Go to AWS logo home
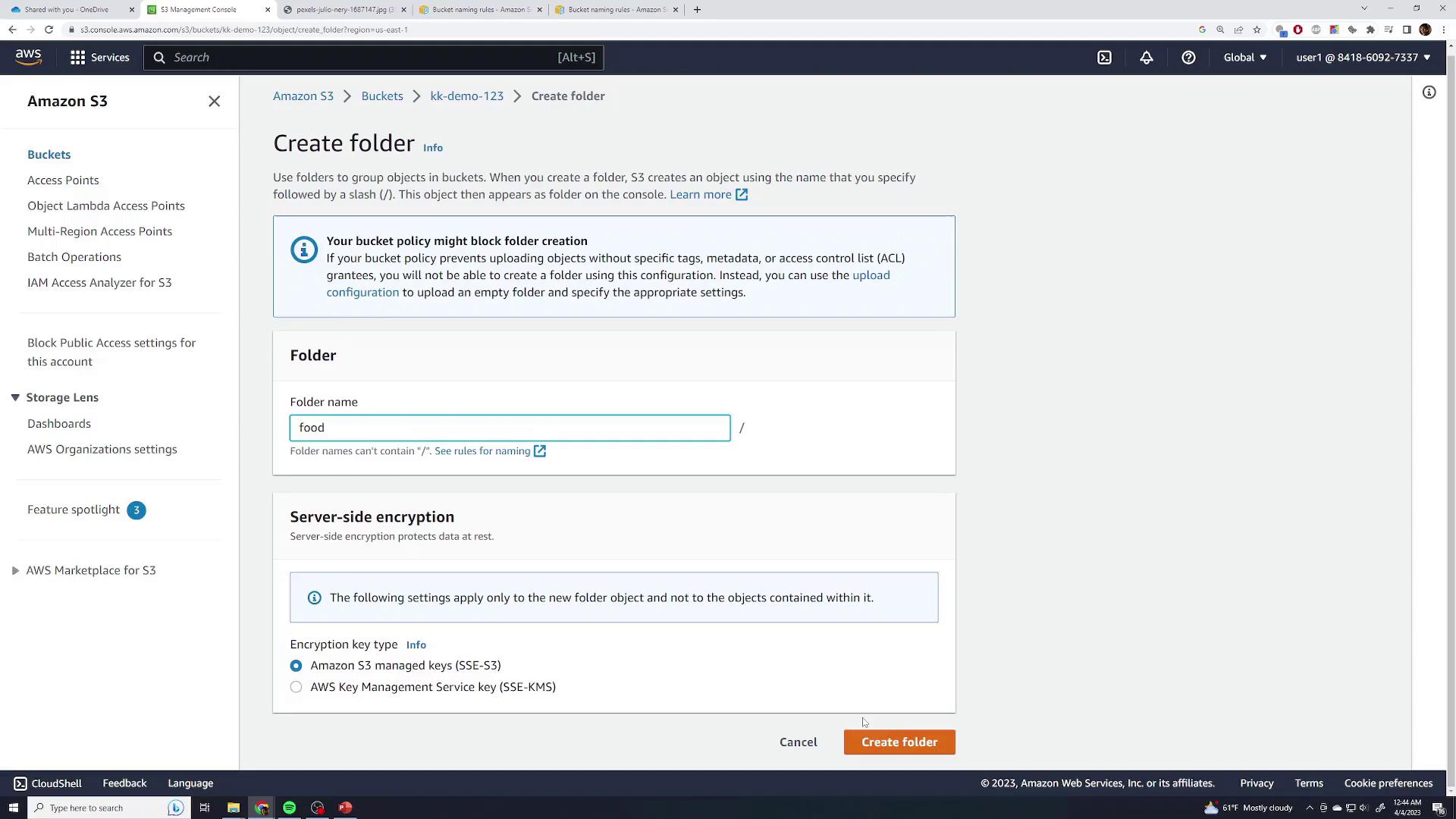Viewport: 1456px width, 819px height. click(x=29, y=57)
